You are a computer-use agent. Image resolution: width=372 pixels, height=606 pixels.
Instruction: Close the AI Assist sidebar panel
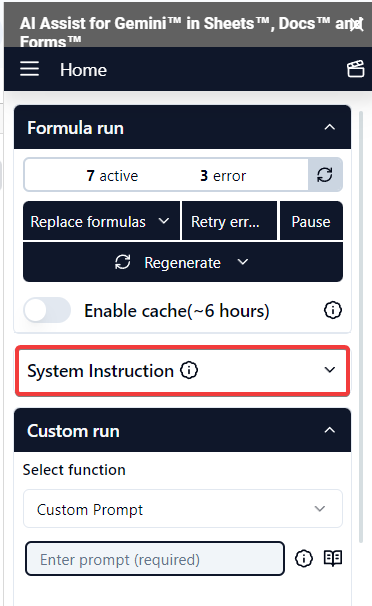tap(358, 25)
